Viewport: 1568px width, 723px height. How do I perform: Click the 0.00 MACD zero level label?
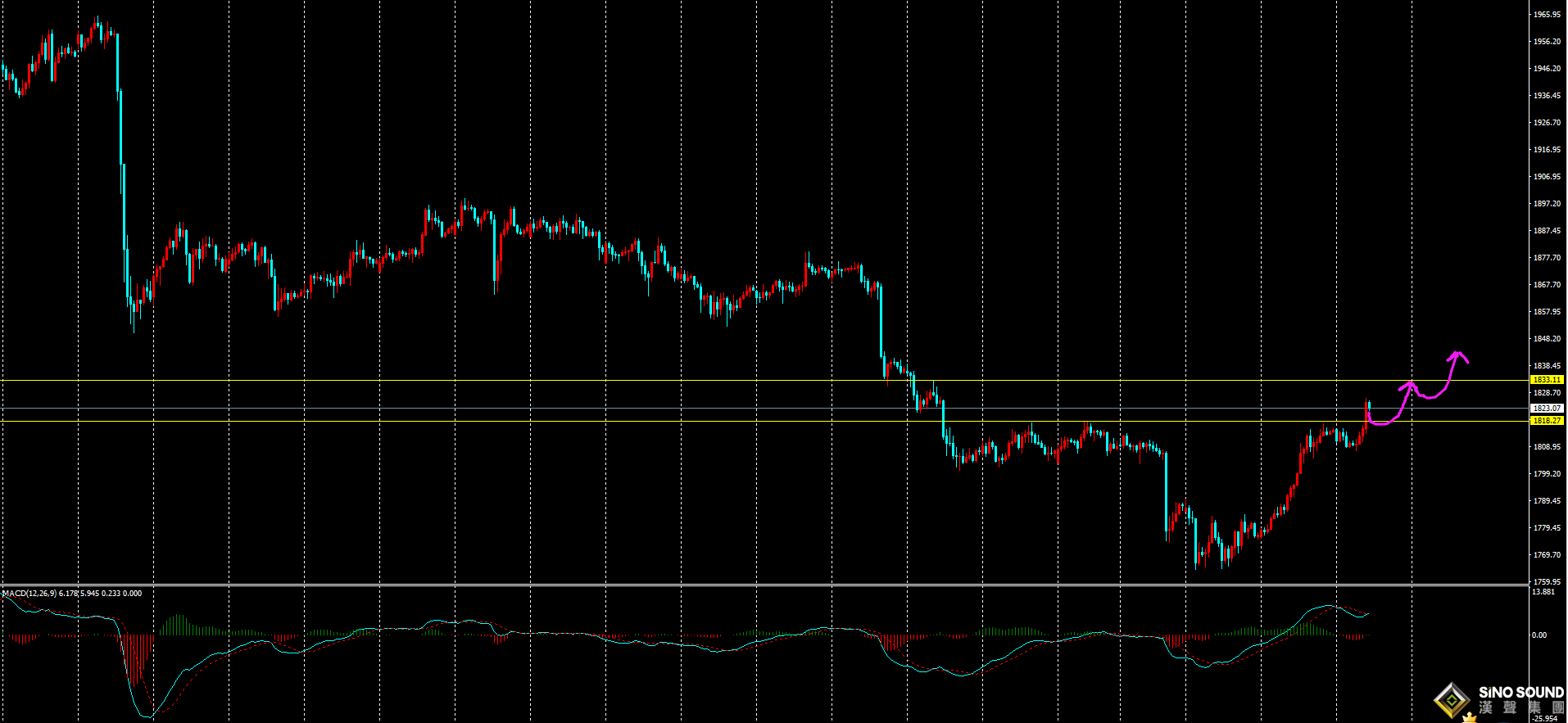(x=1539, y=635)
